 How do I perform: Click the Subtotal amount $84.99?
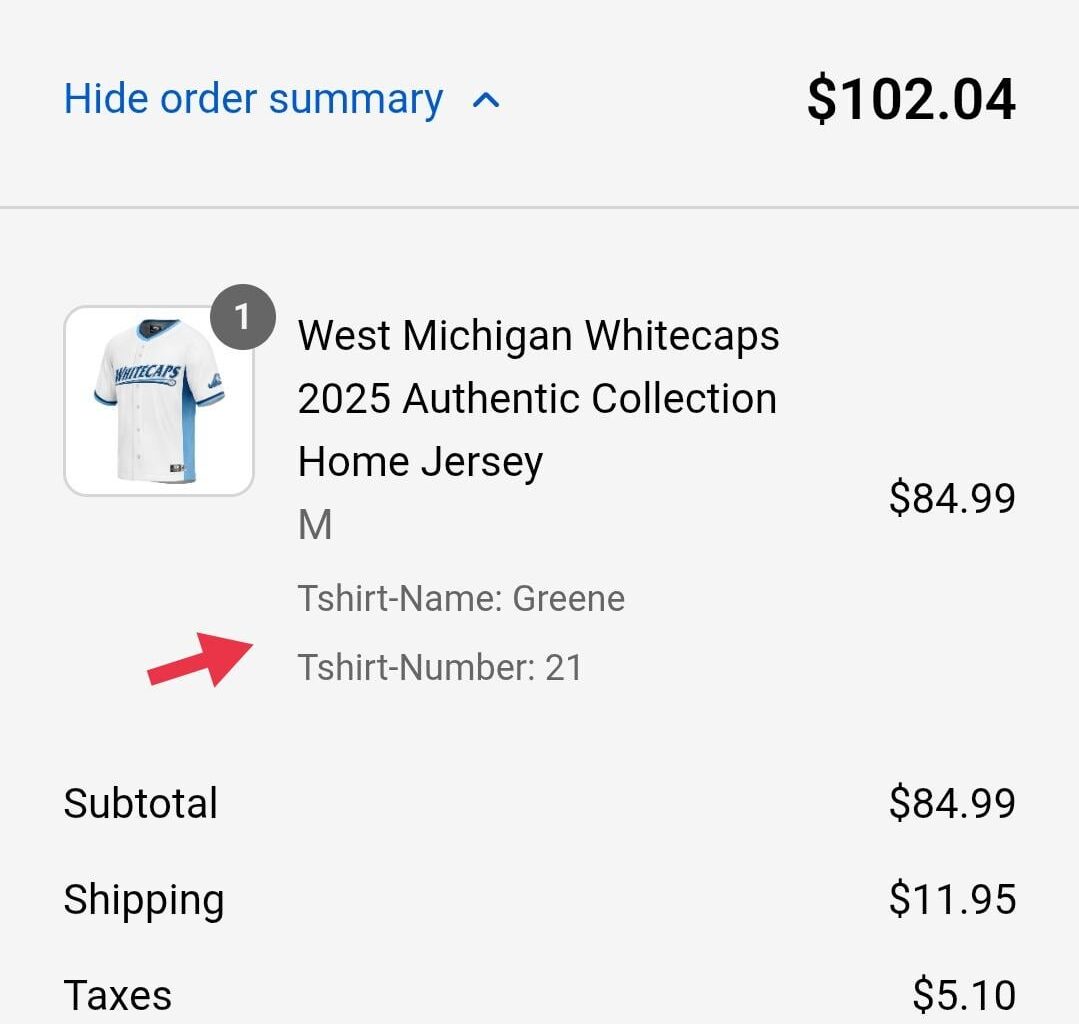[953, 801]
